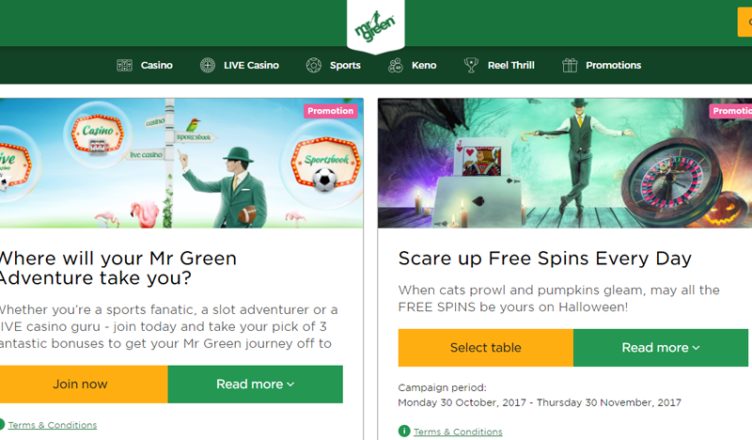The height and width of the screenshot is (440, 752).
Task: Click the Select table button
Action: [x=485, y=348]
